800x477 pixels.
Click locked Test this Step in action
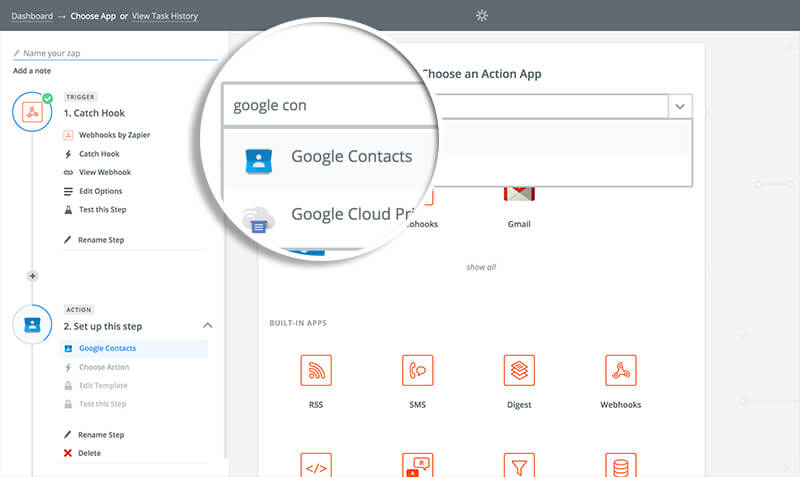coord(103,404)
